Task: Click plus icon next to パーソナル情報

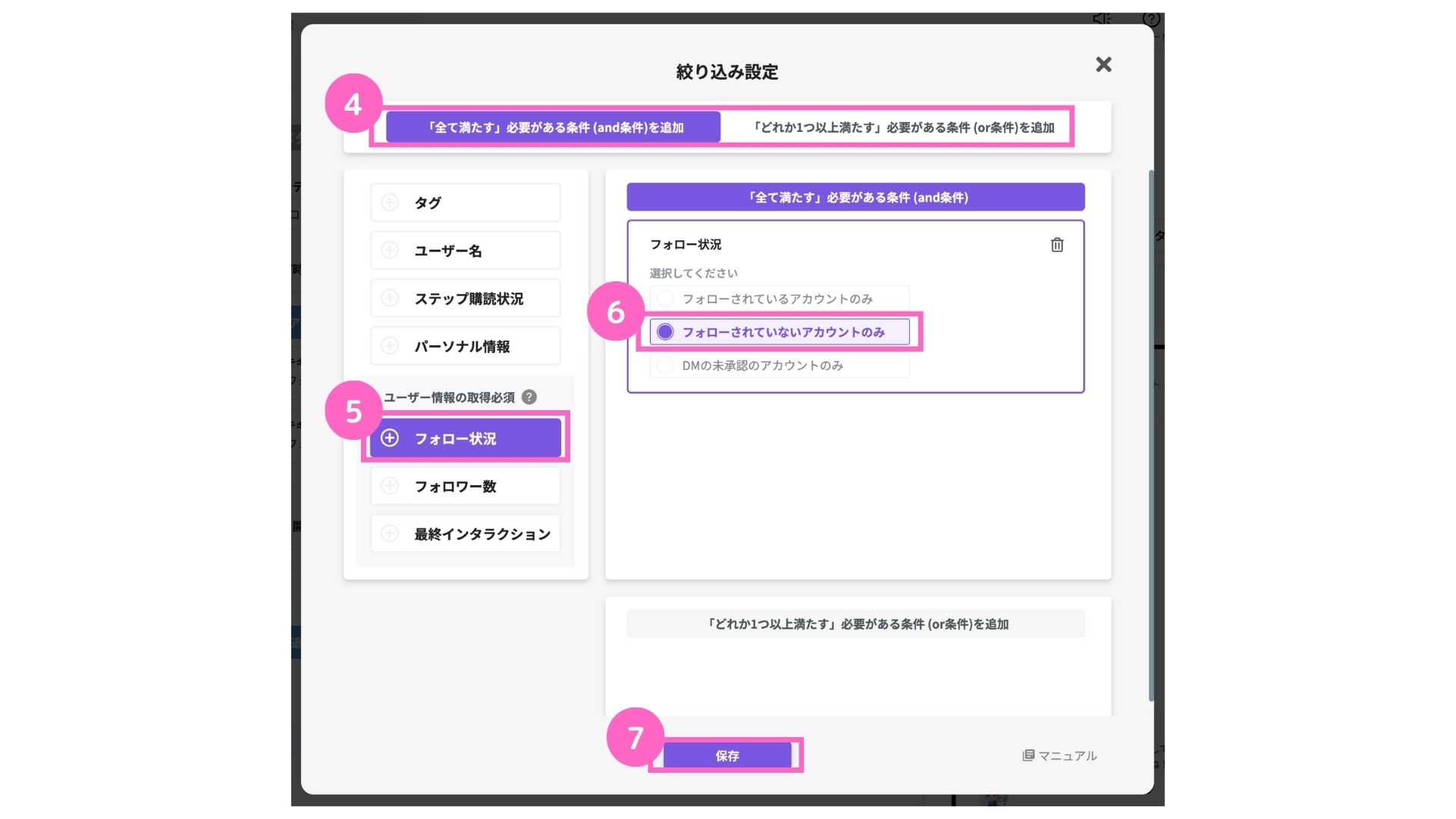Action: click(x=390, y=346)
